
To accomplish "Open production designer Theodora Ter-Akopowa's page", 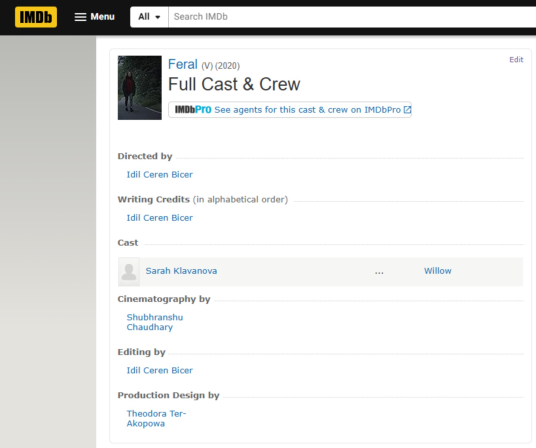I will coord(156,419).
